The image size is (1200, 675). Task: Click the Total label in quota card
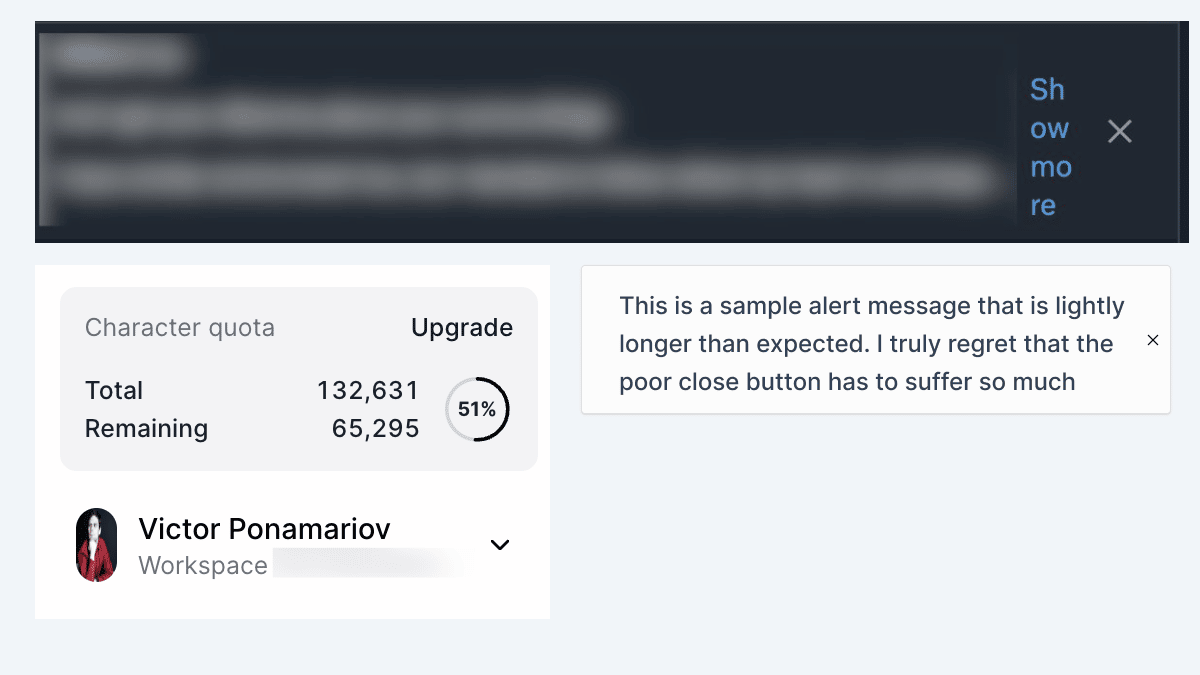[114, 390]
